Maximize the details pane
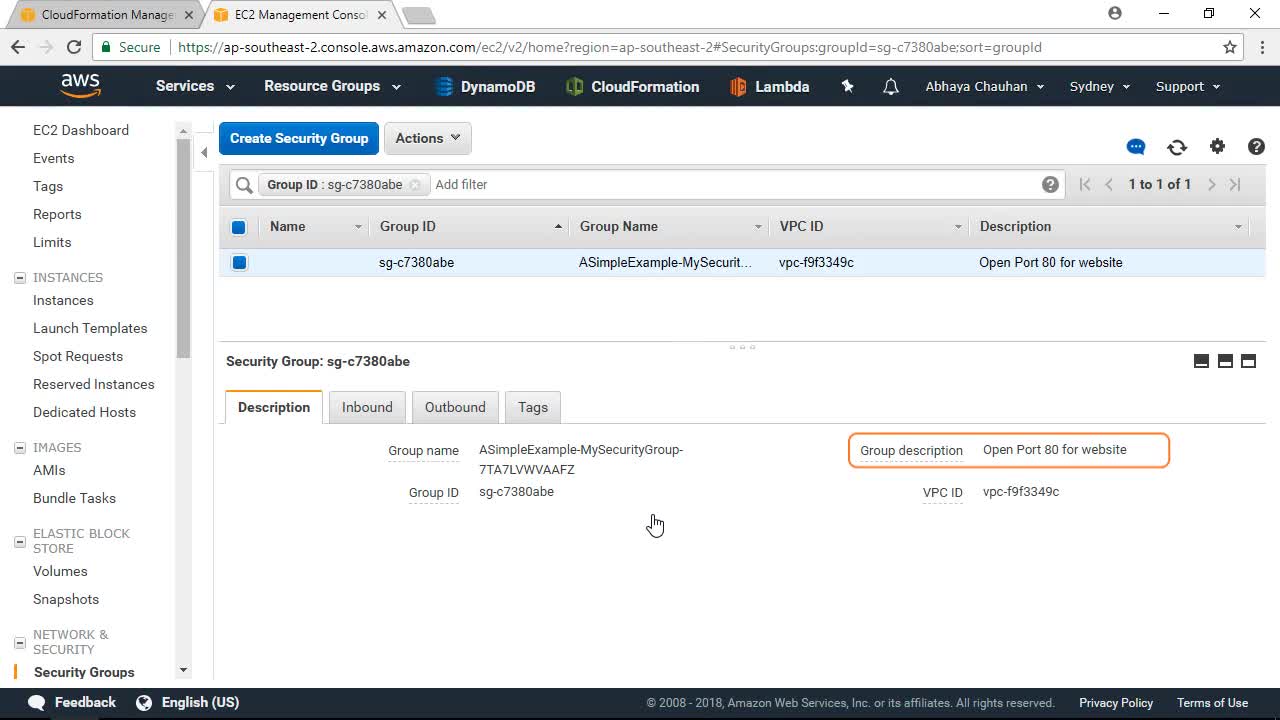Screen dimensions: 1280x720 [1248, 361]
